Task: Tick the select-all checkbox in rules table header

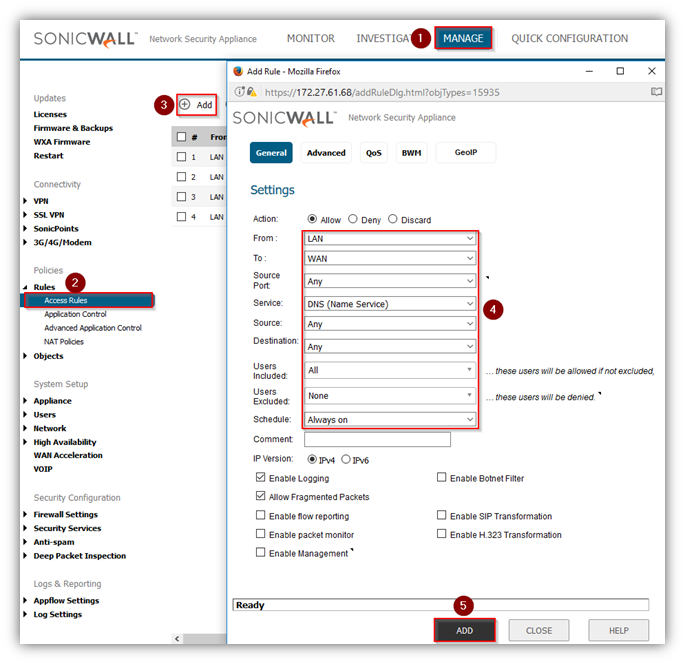Action: [x=181, y=137]
